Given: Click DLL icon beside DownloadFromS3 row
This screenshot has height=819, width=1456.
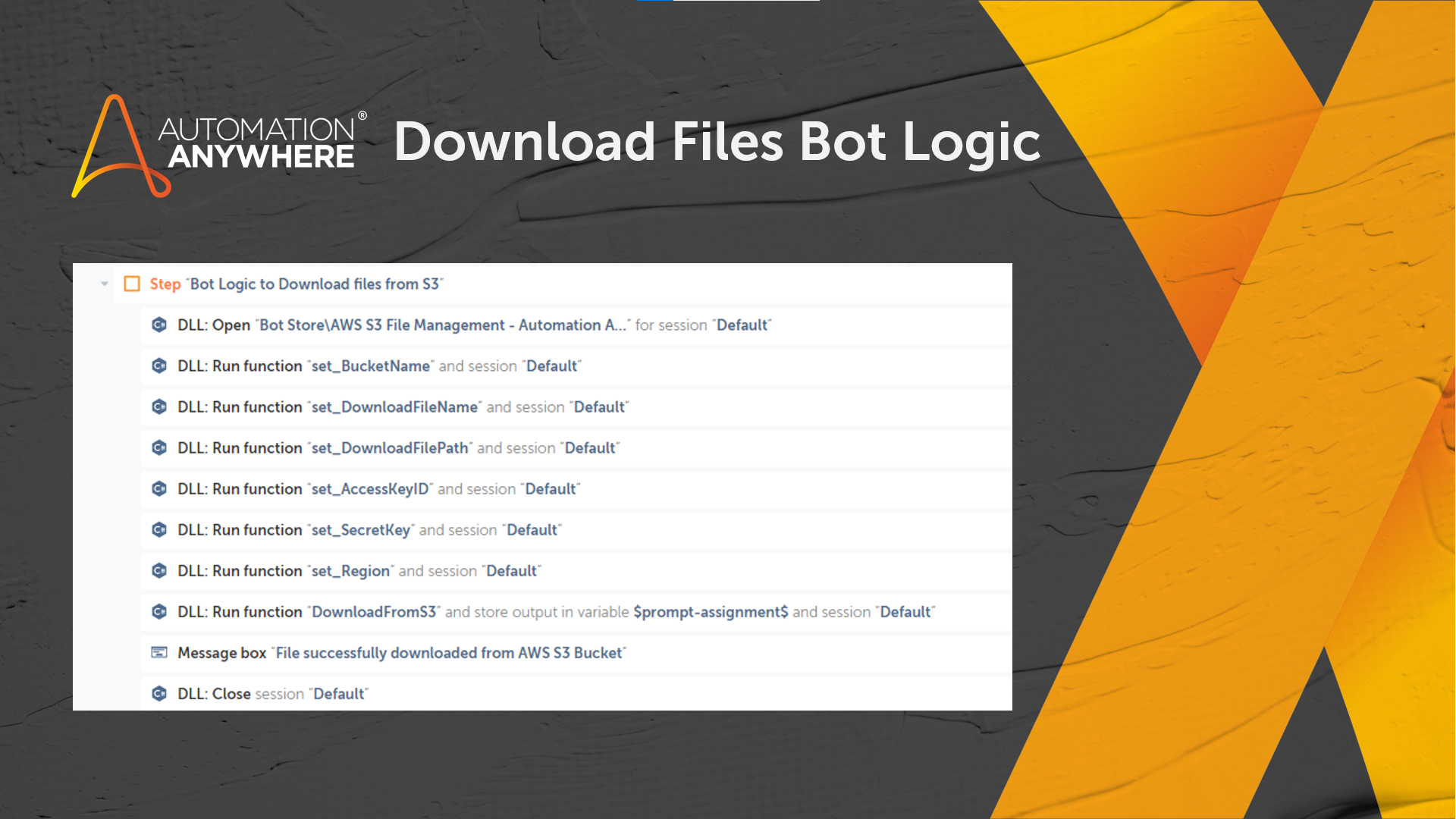Looking at the screenshot, I should pos(159,611).
